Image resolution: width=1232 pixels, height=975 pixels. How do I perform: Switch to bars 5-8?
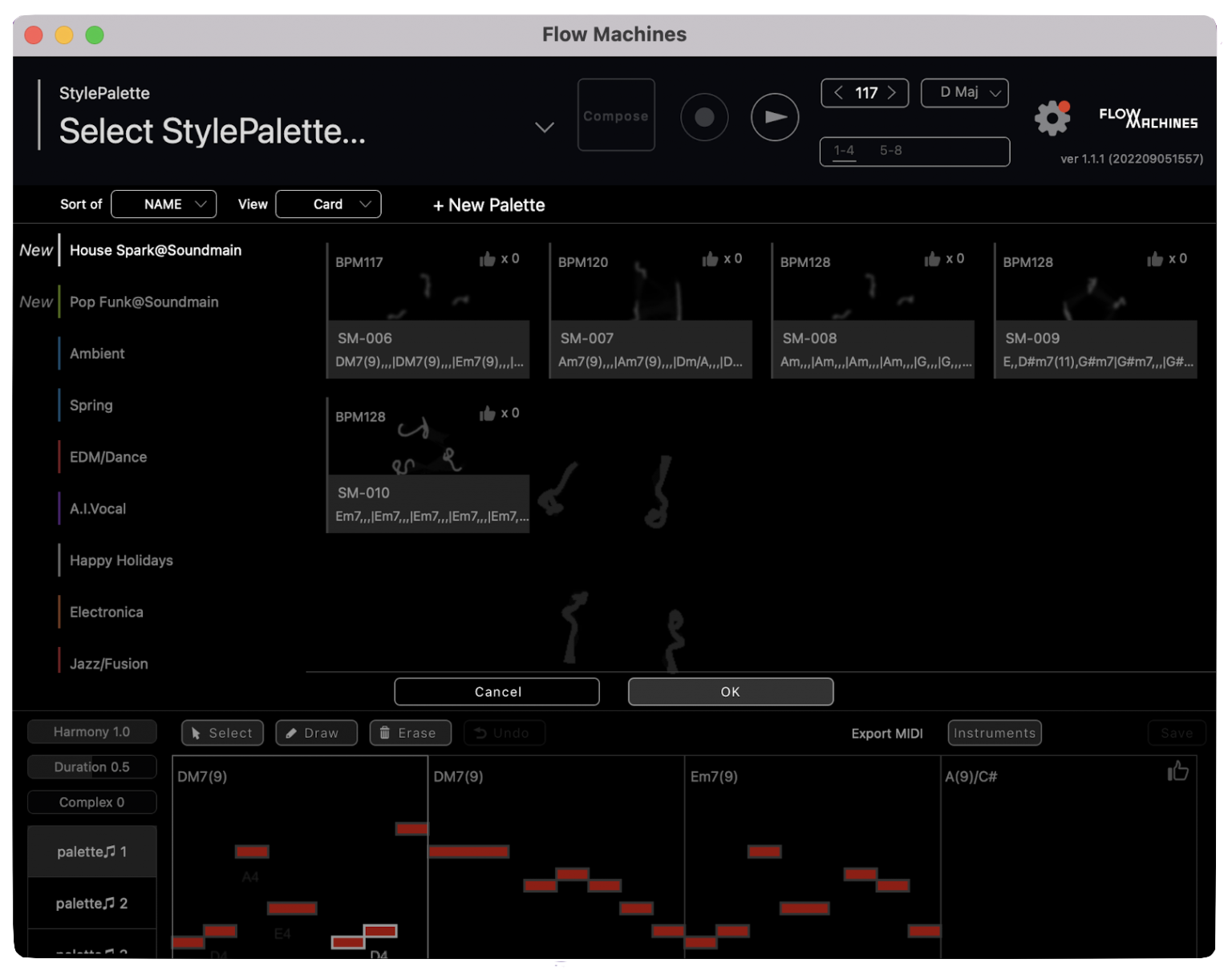click(x=890, y=151)
